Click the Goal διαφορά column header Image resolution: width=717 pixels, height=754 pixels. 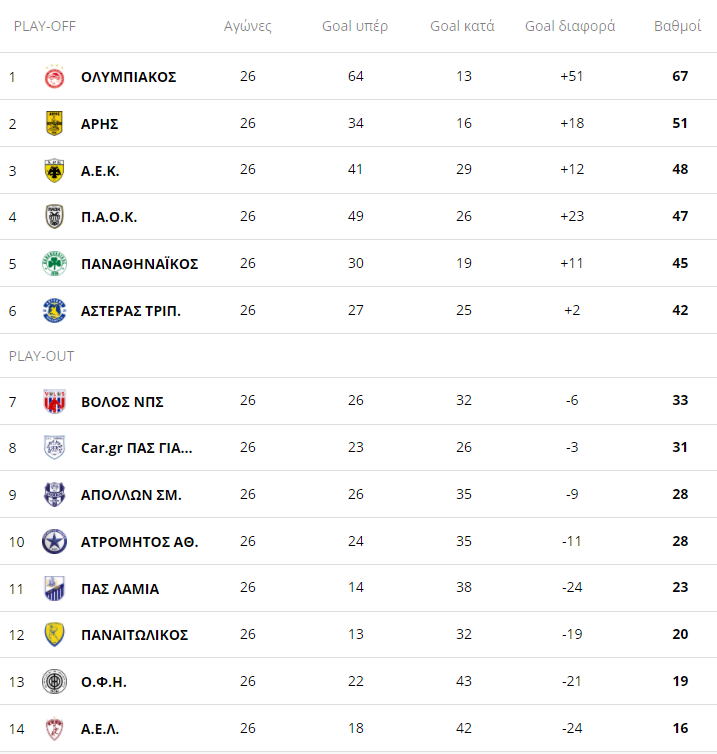[x=570, y=26]
